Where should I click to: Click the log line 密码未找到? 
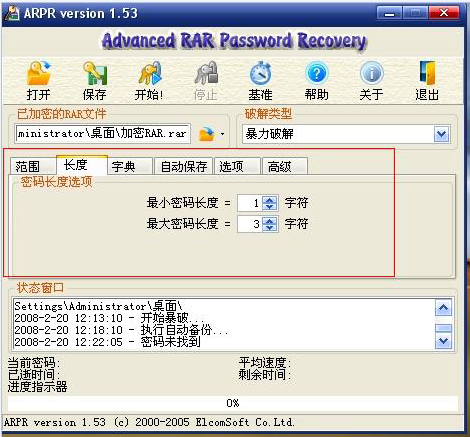pyautogui.click(x=107, y=342)
